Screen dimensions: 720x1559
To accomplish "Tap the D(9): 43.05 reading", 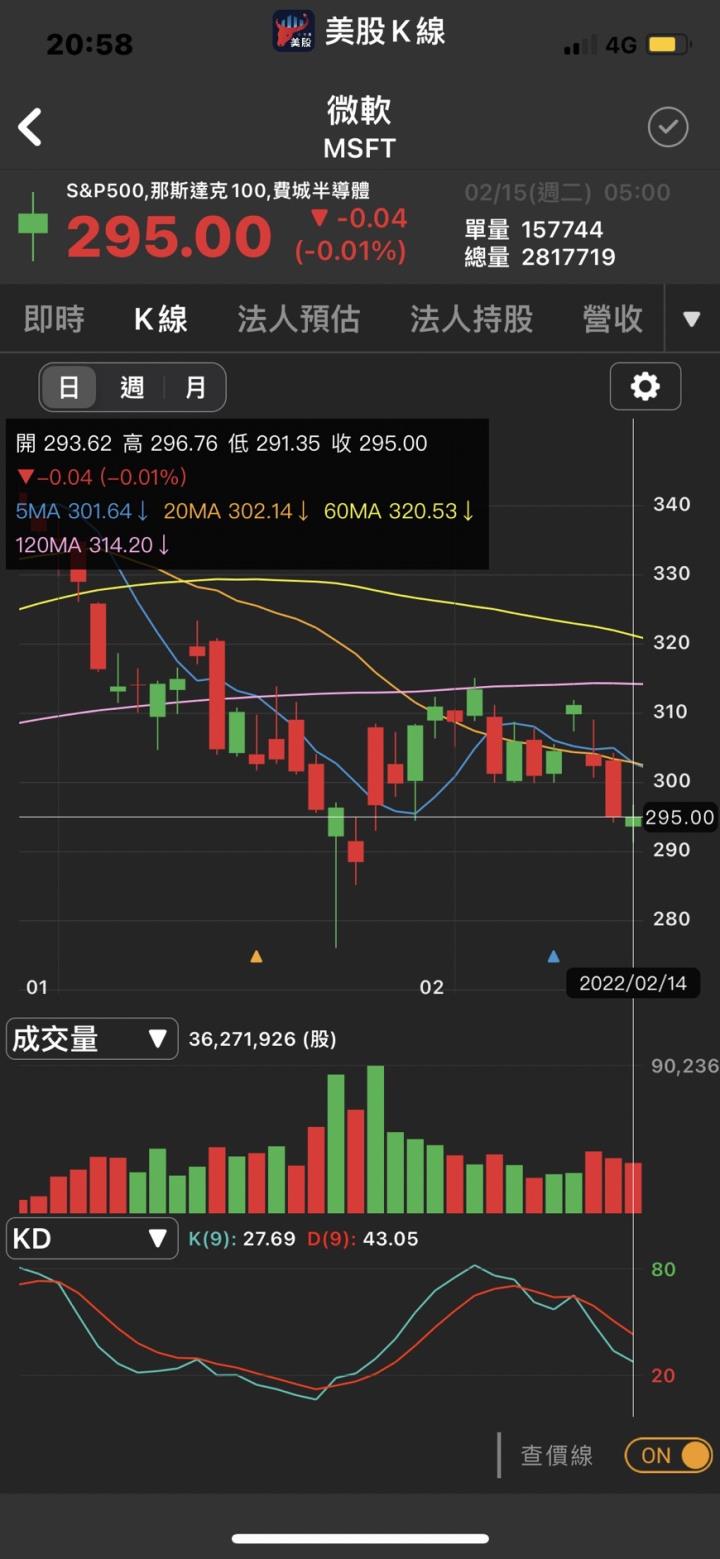I will 362,1239.
